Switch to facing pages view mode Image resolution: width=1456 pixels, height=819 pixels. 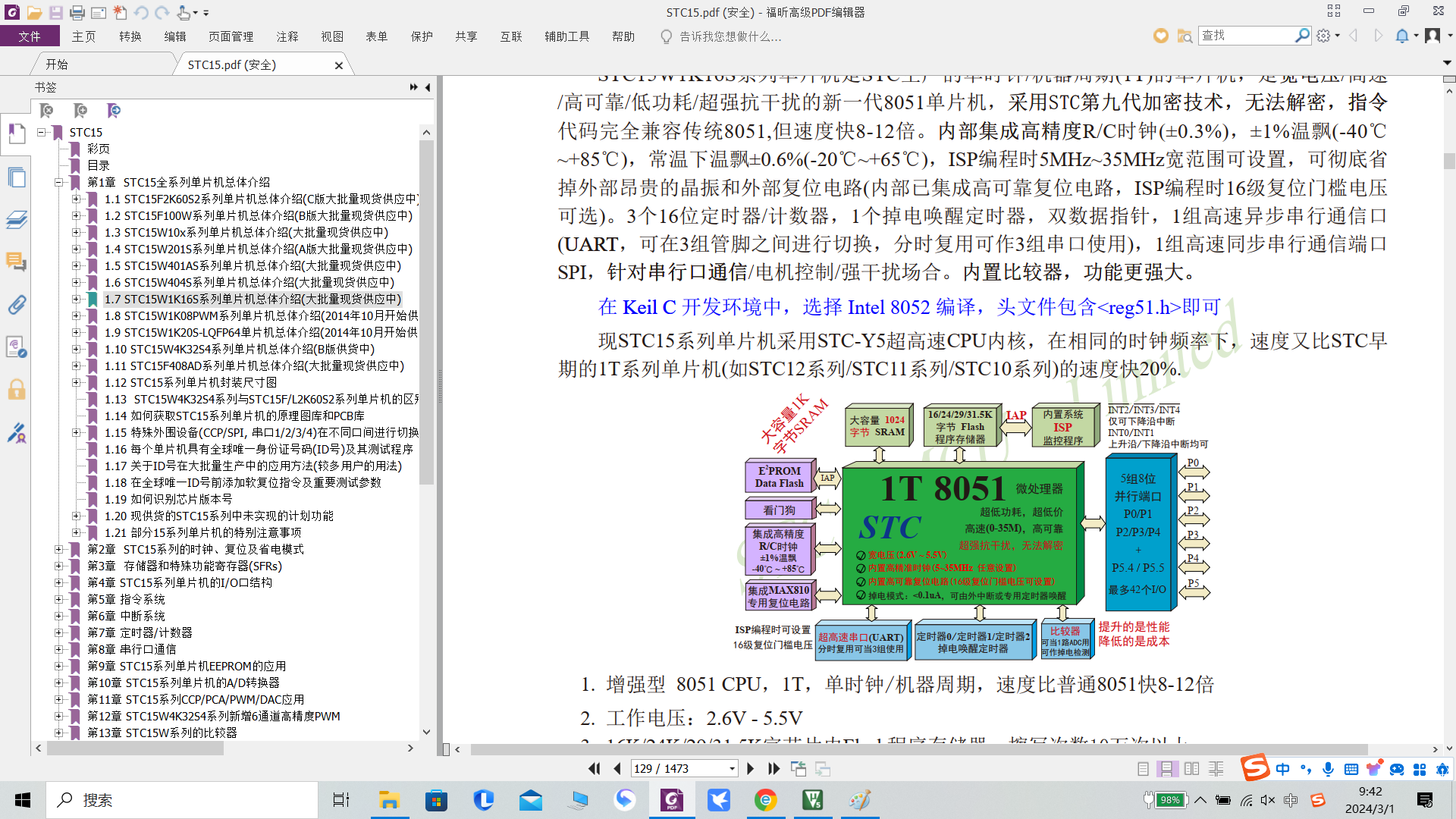click(1192, 769)
